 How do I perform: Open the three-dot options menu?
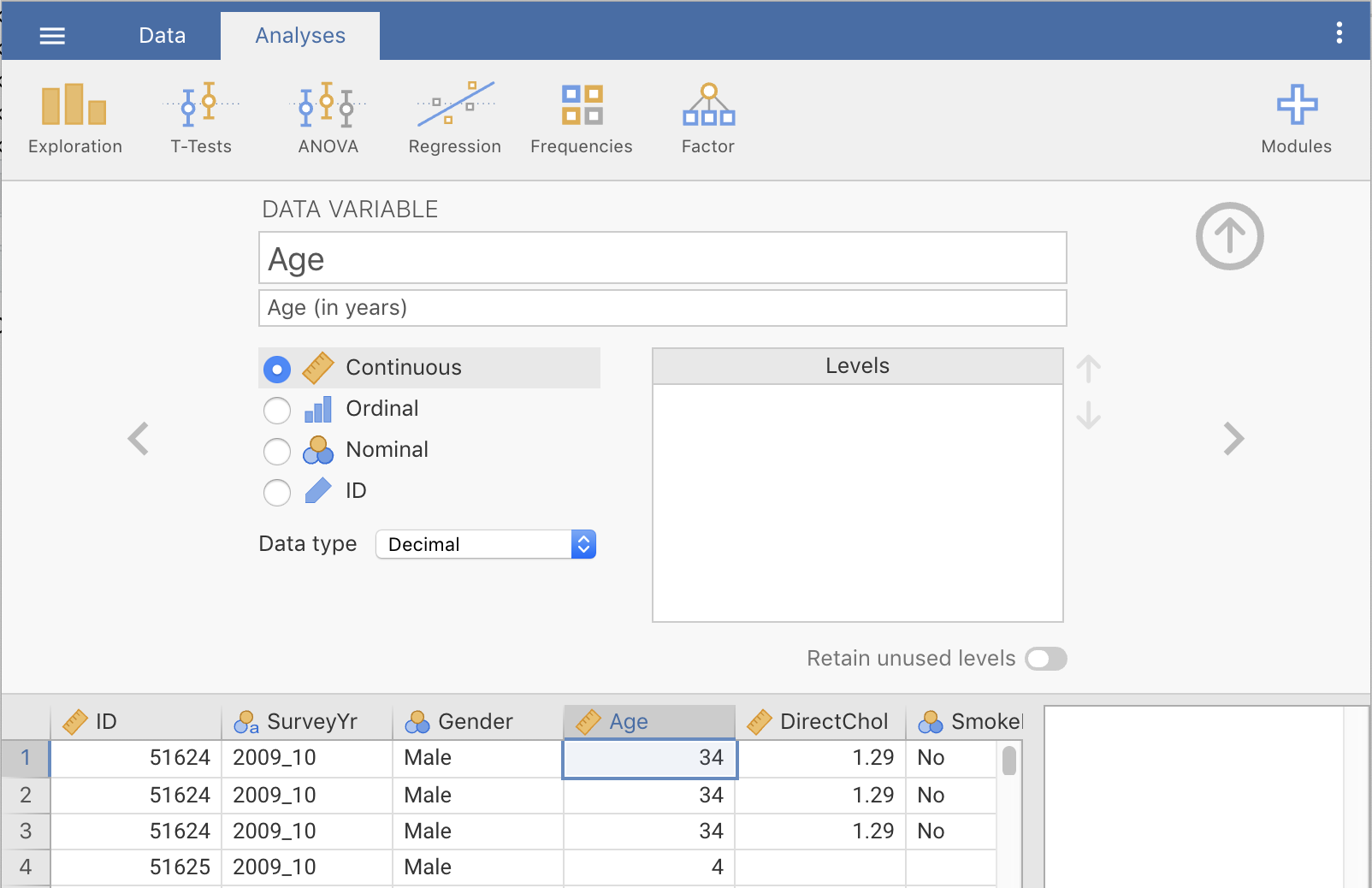(x=1339, y=33)
